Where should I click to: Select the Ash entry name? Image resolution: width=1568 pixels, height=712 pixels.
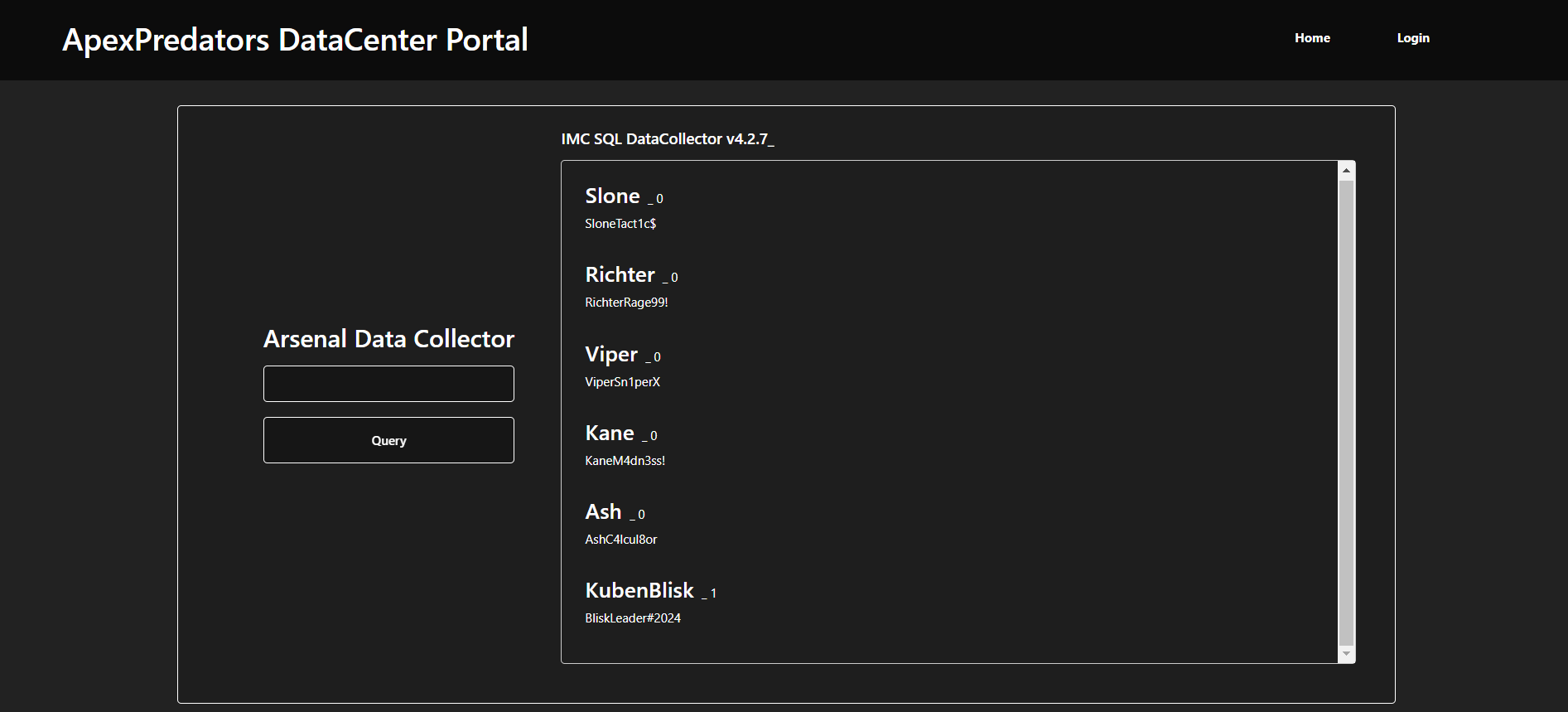[x=603, y=512]
